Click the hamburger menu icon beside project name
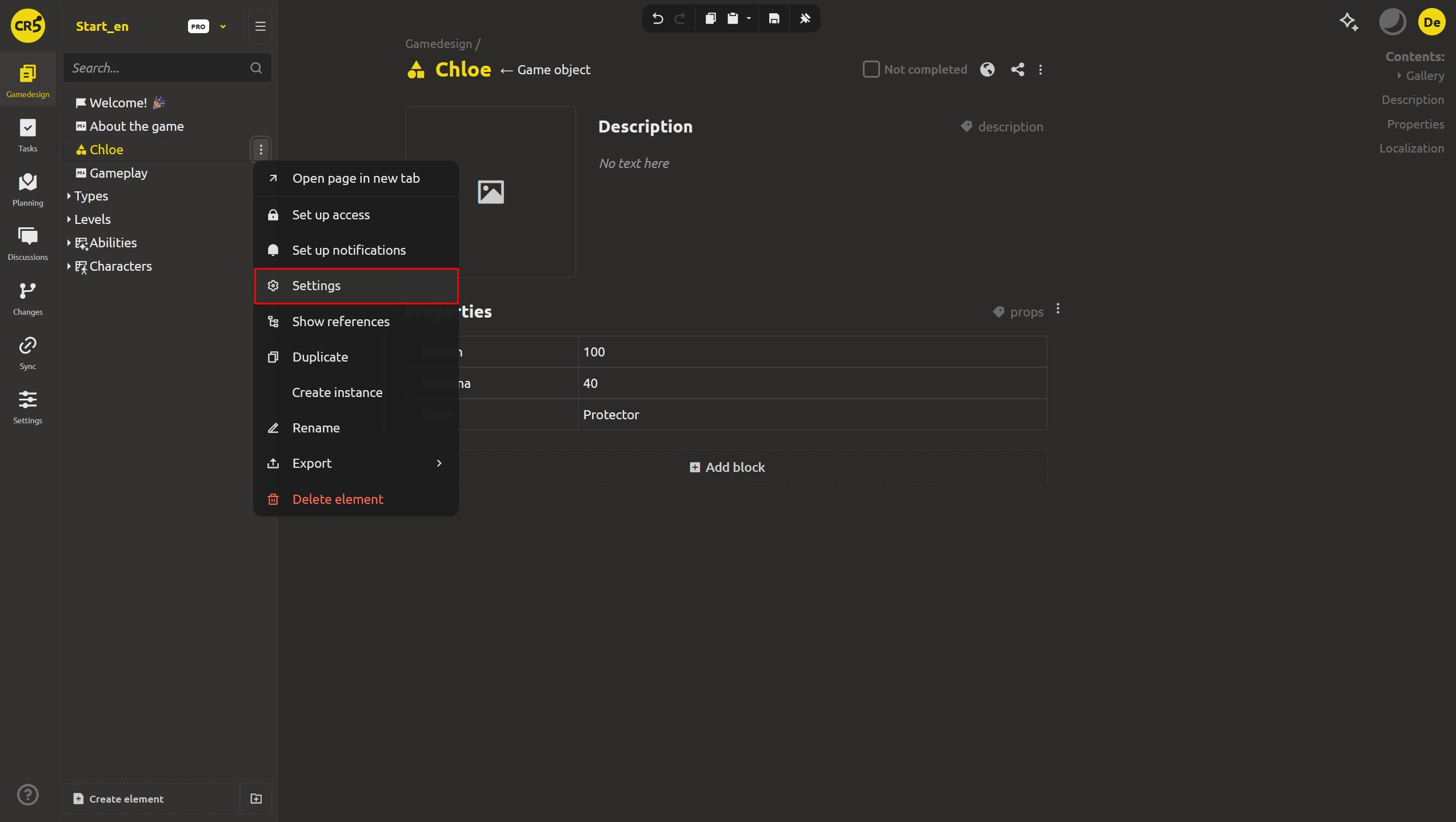The image size is (1456, 822). pos(260,26)
